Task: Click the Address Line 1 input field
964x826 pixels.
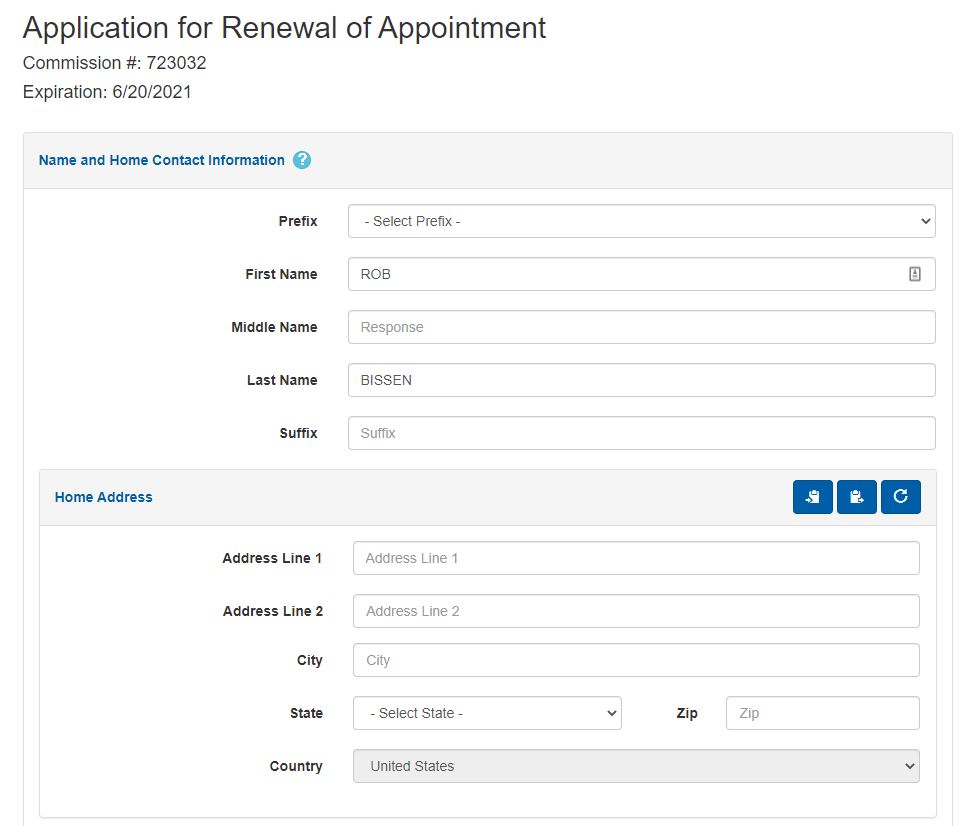Action: (x=636, y=558)
